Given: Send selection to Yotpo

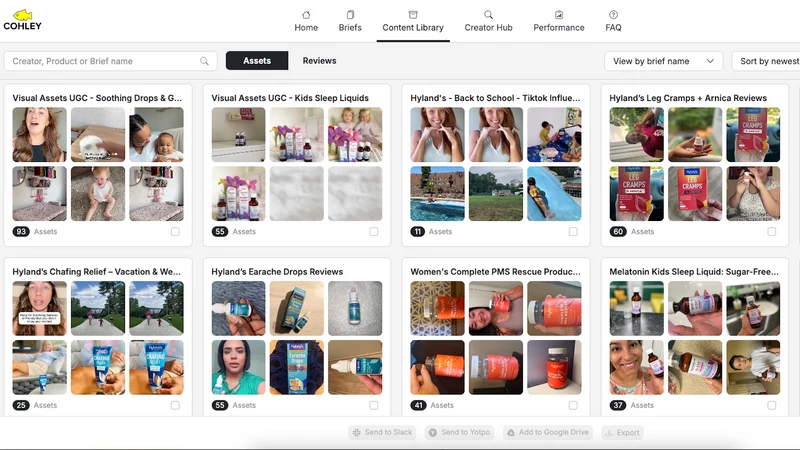Looking at the screenshot, I should pos(459,432).
